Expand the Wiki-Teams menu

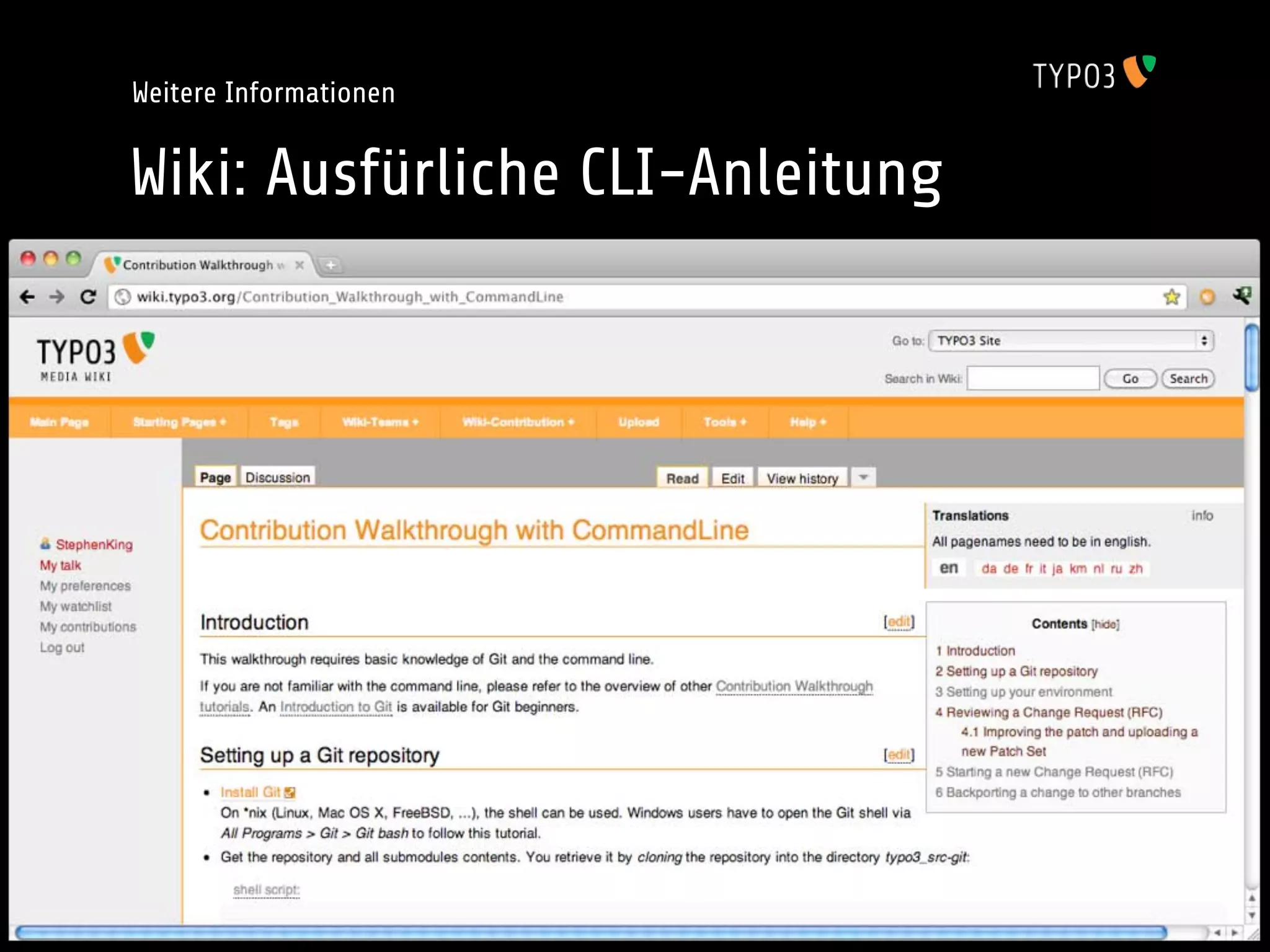(381, 422)
